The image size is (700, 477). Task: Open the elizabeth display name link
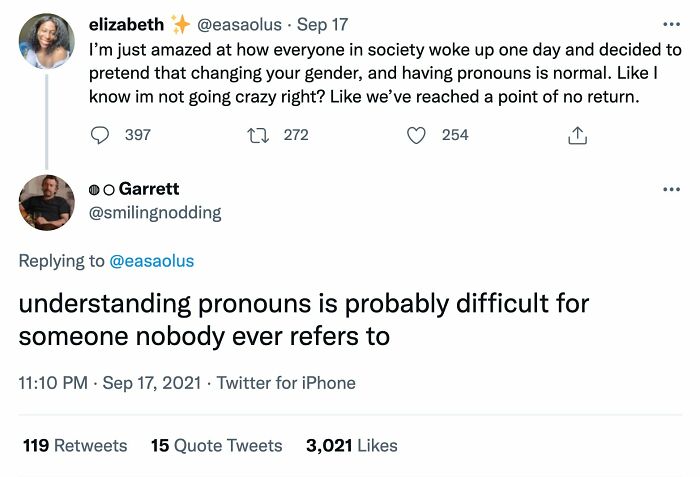coord(125,22)
